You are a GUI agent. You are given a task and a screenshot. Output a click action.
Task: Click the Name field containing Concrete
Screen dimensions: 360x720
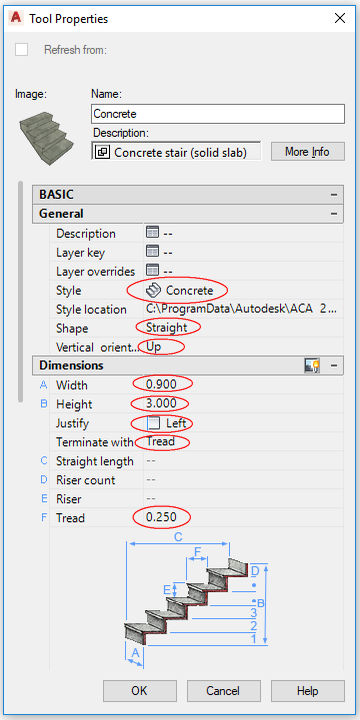point(218,114)
